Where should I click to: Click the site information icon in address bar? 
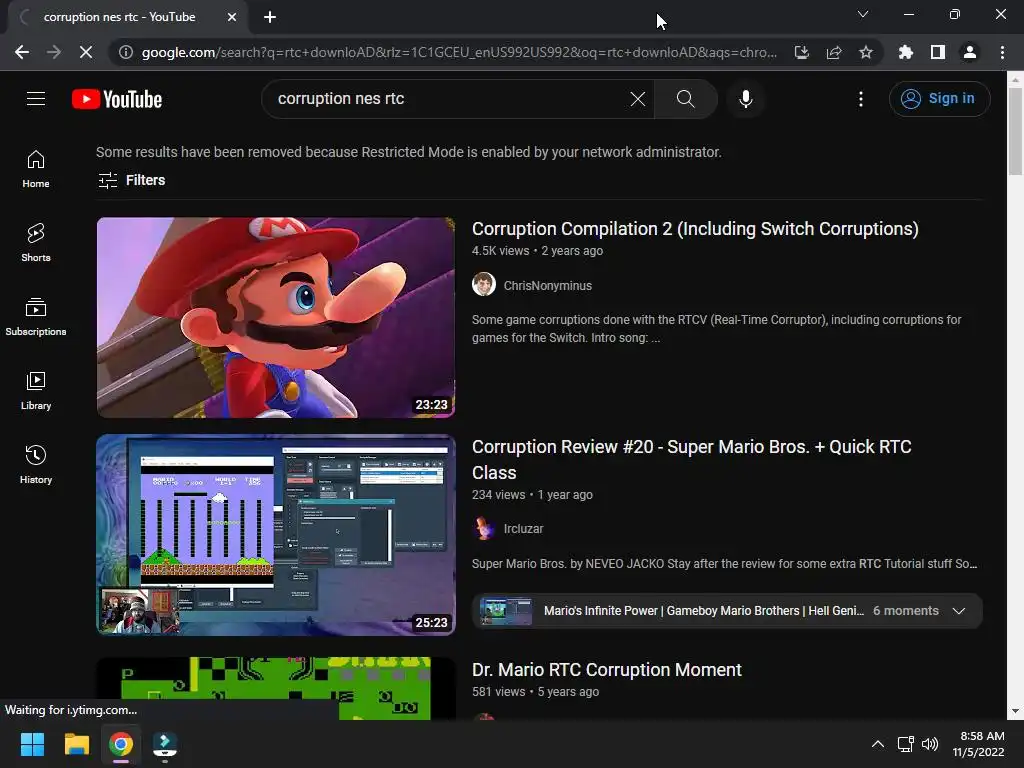125,52
